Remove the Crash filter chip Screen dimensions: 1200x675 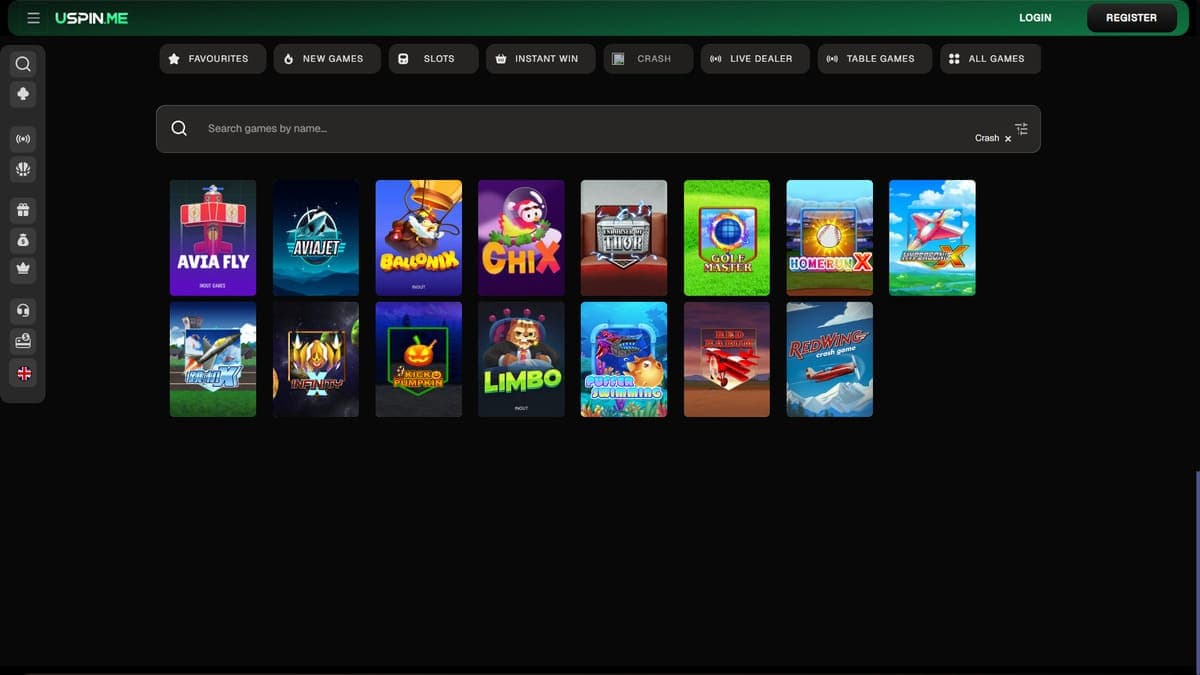pos(1008,139)
